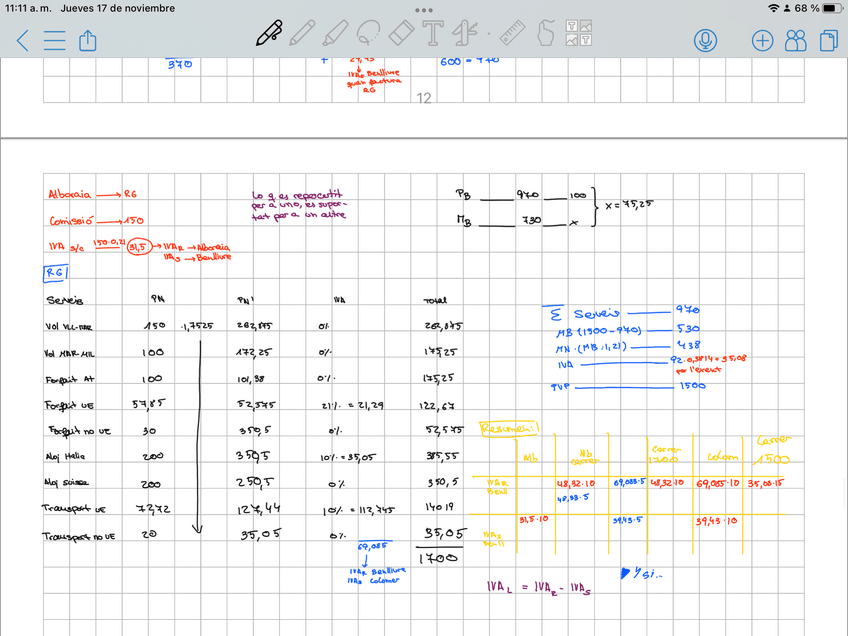Tap the plus button to add content
Viewport: 848px width, 636px height.
click(762, 40)
